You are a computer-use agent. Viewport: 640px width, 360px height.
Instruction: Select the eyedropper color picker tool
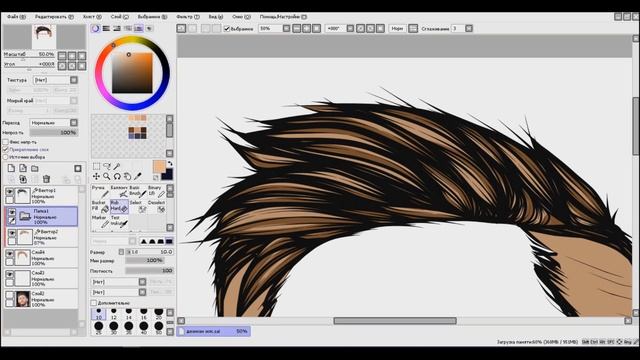pos(138,176)
